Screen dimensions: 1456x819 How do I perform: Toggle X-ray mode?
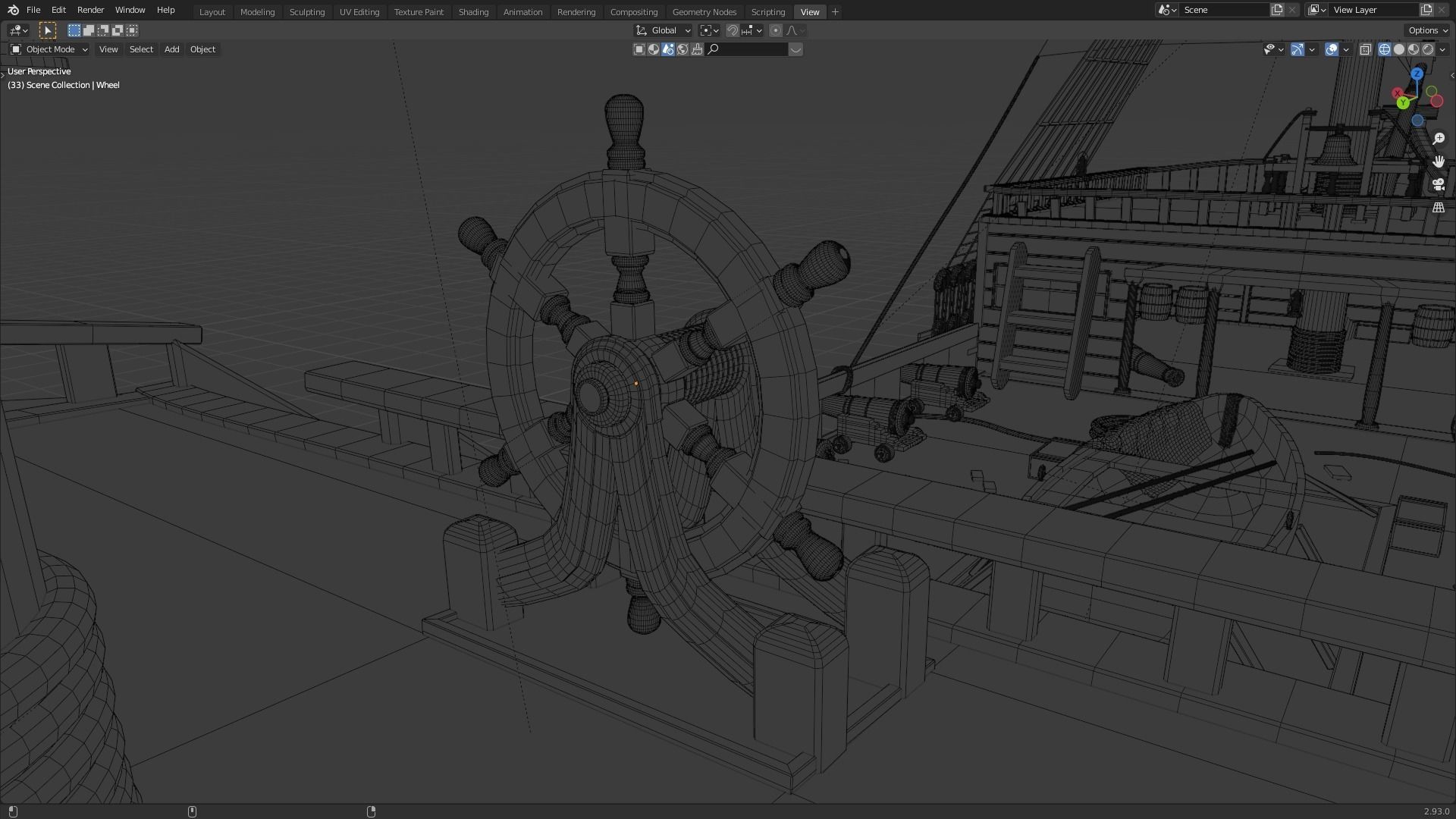coord(1365,49)
